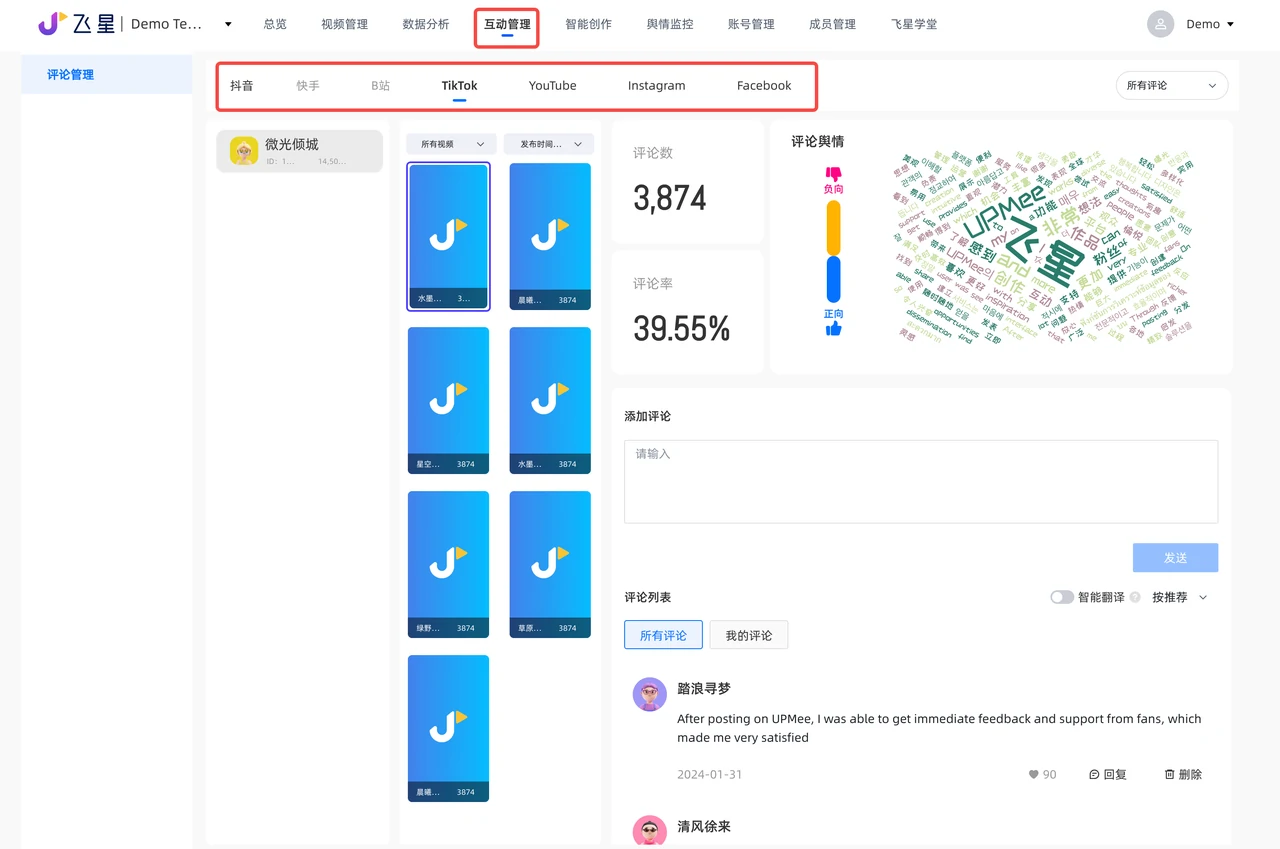Click the reply bubble icon beside 回复

(1092, 773)
